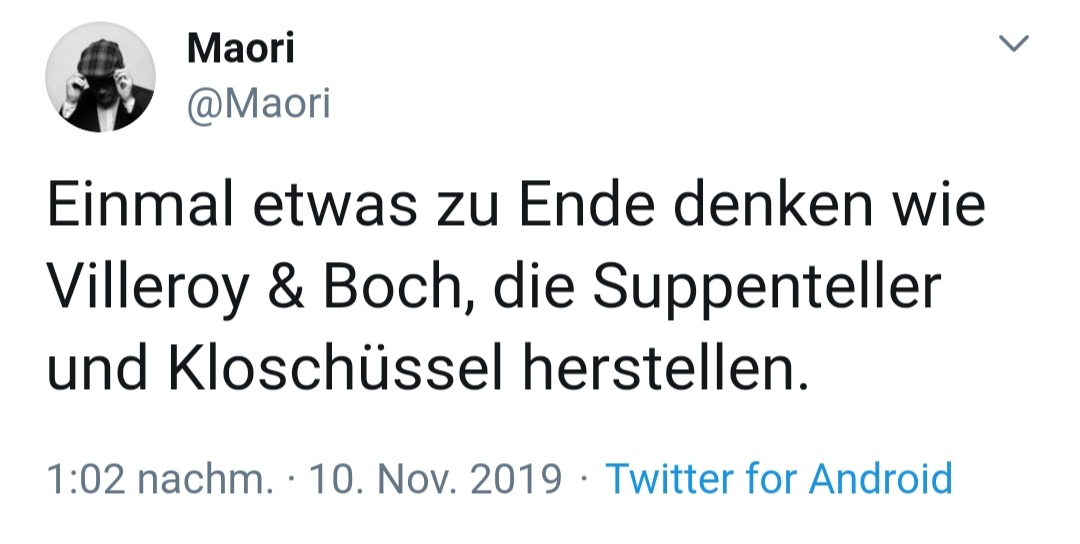Open the tweet options chevron menu
This screenshot has height=544, width=1080.
pyautogui.click(x=1015, y=44)
